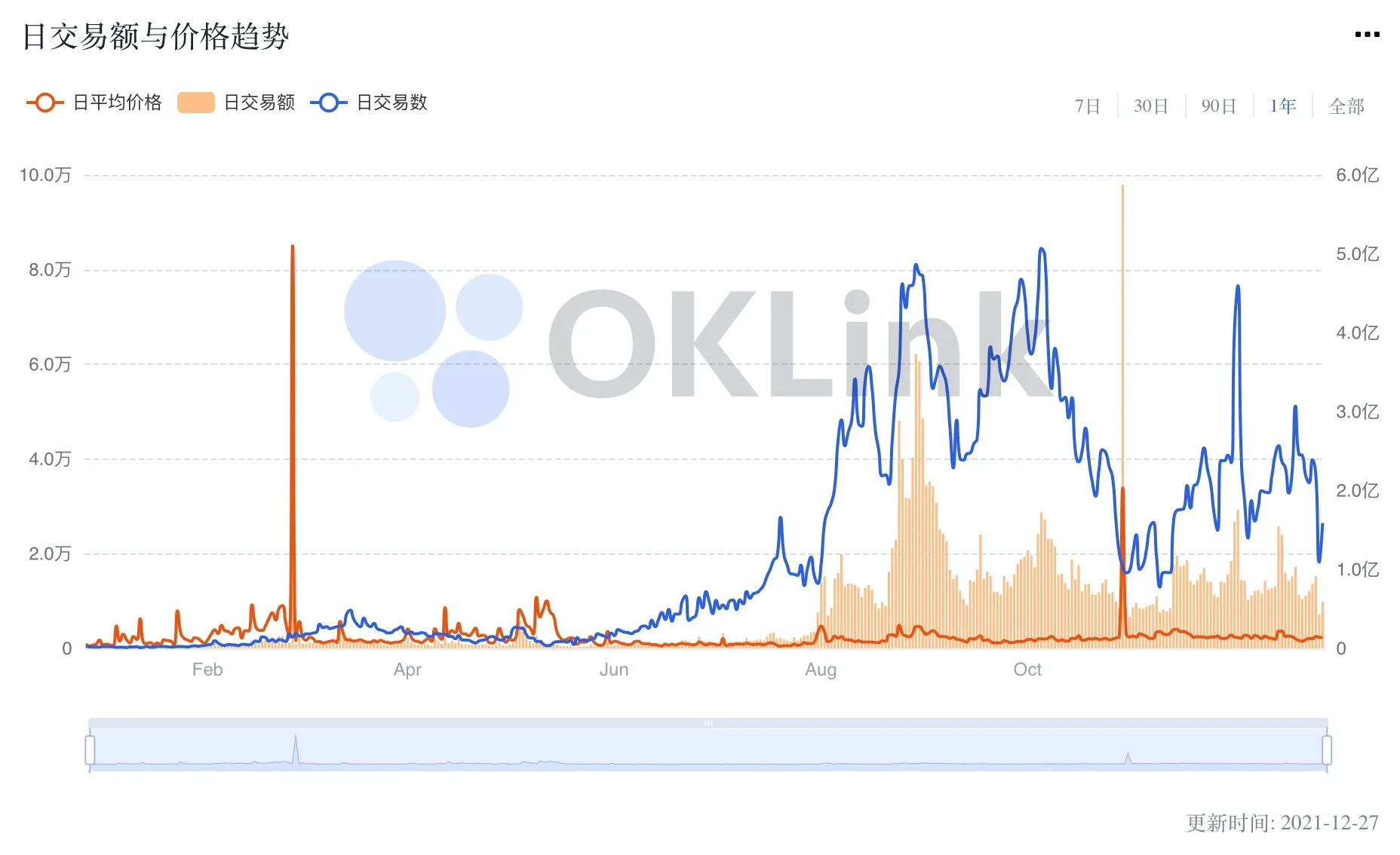The height and width of the screenshot is (855, 1400).
Task: Click the 日交易额 legend label text
Action: pos(259,103)
